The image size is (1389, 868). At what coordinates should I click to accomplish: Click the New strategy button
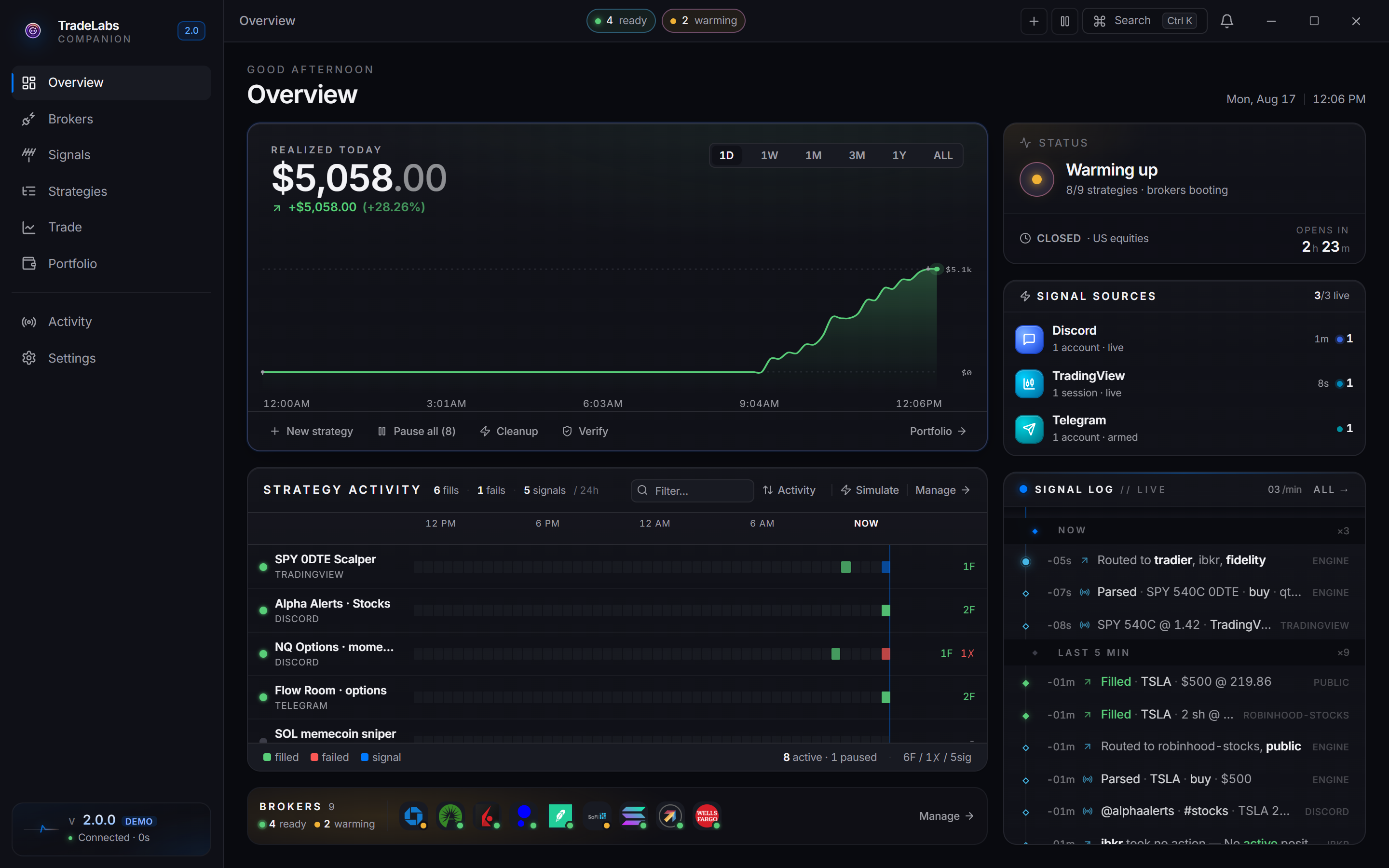click(312, 431)
